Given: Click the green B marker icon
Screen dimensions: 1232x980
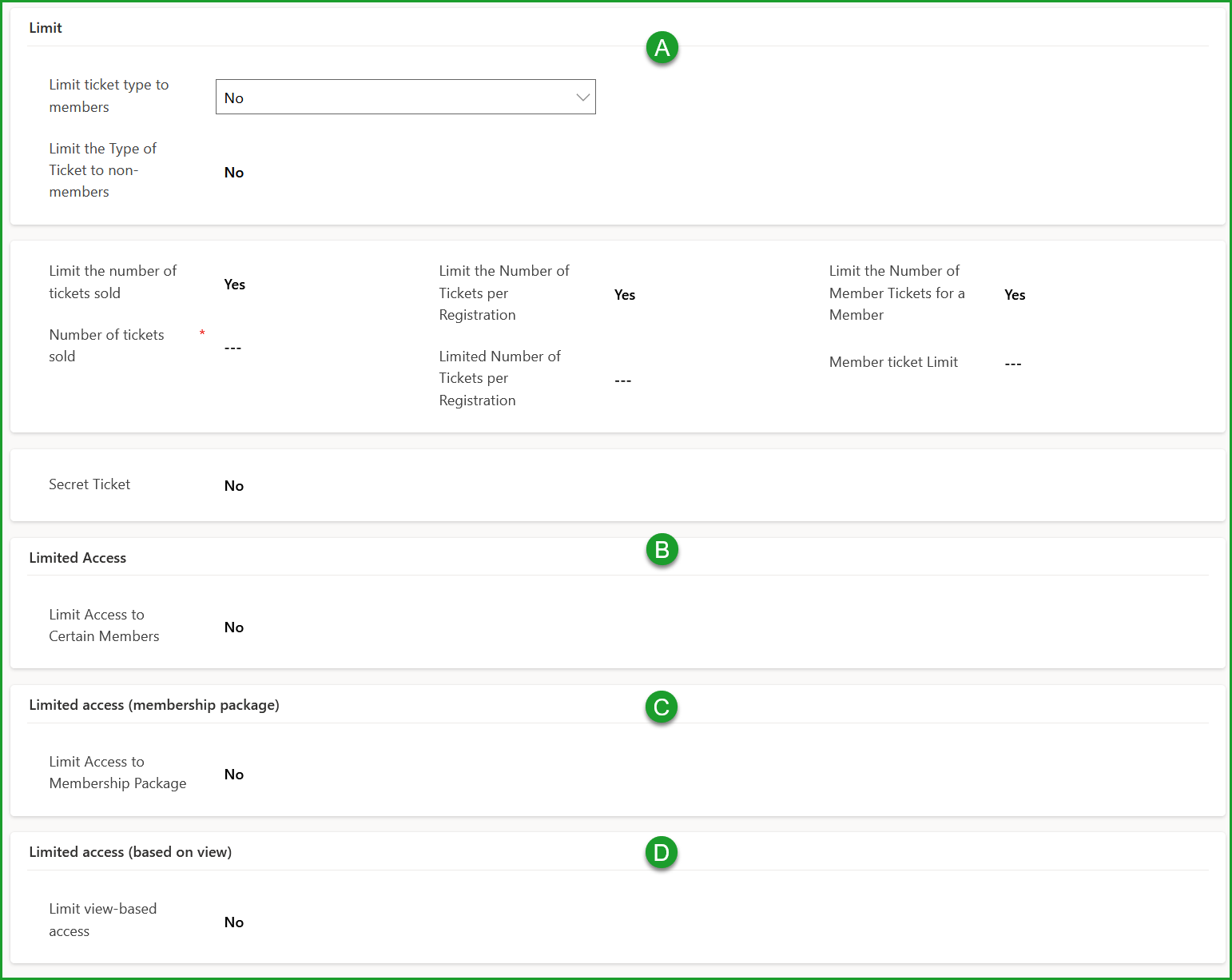Looking at the screenshot, I should click(x=662, y=550).
